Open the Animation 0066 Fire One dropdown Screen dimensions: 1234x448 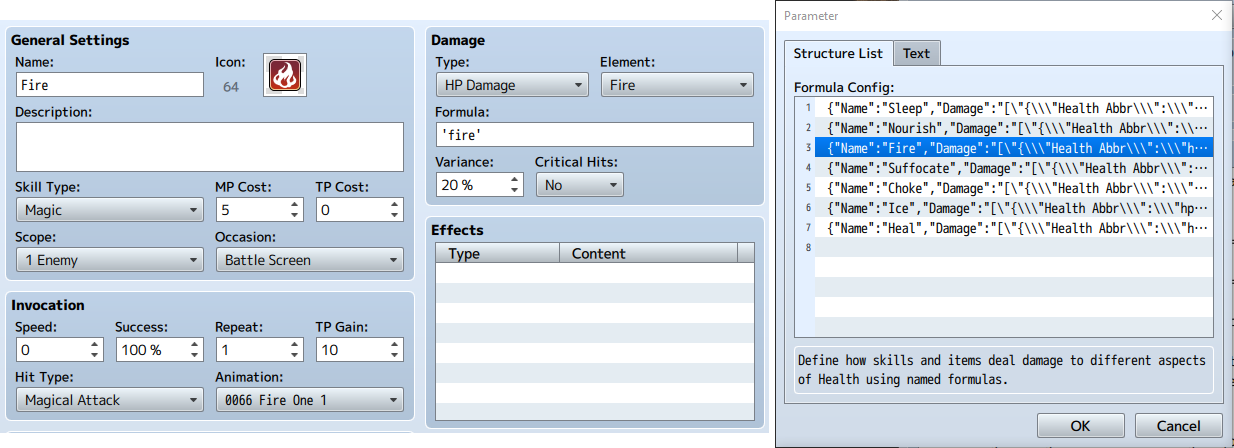coord(310,400)
